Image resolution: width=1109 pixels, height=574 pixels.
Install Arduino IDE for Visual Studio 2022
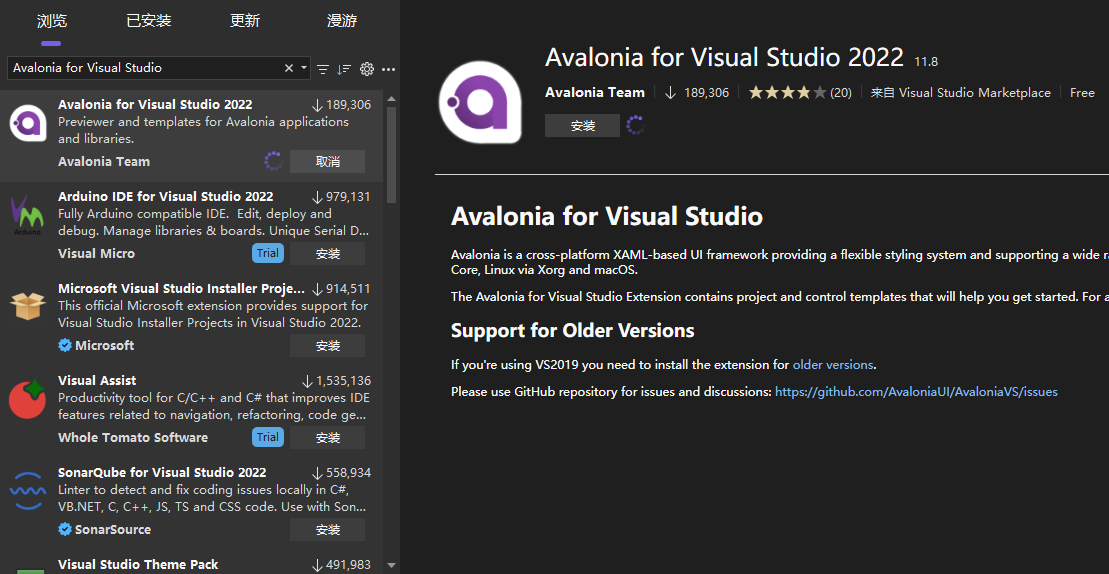pyautogui.click(x=327, y=253)
